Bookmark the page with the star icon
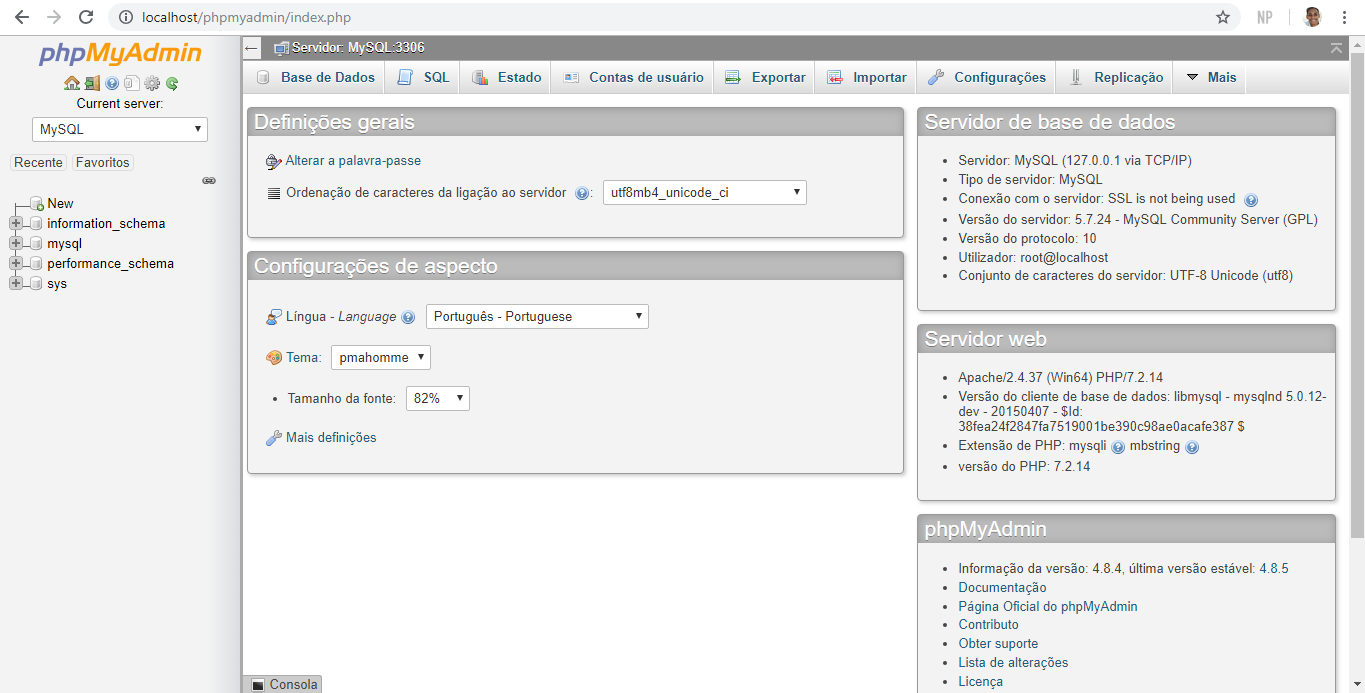This screenshot has height=693, width=1365. point(1222,16)
